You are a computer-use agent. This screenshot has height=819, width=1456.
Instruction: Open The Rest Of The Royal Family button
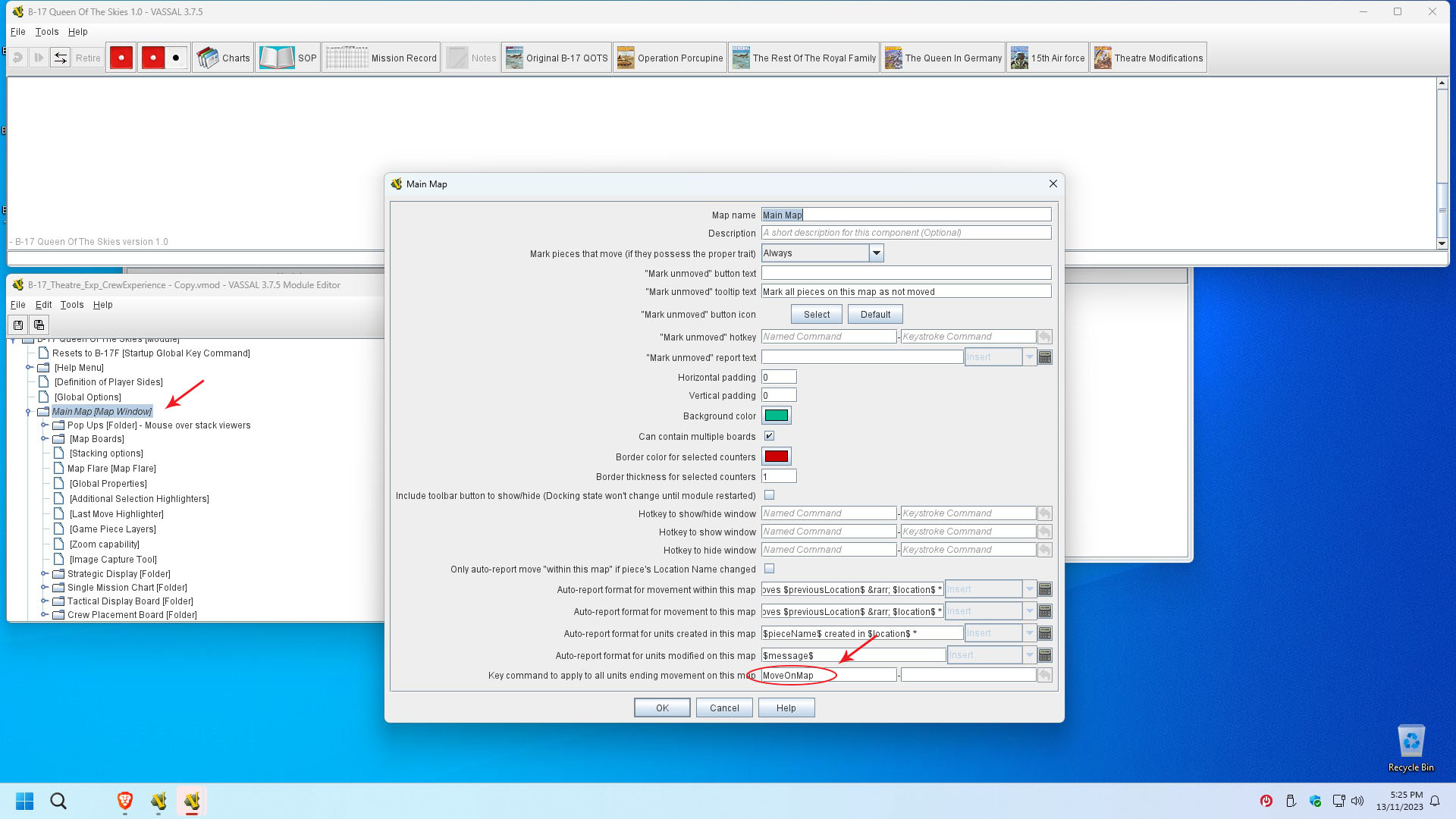[804, 58]
